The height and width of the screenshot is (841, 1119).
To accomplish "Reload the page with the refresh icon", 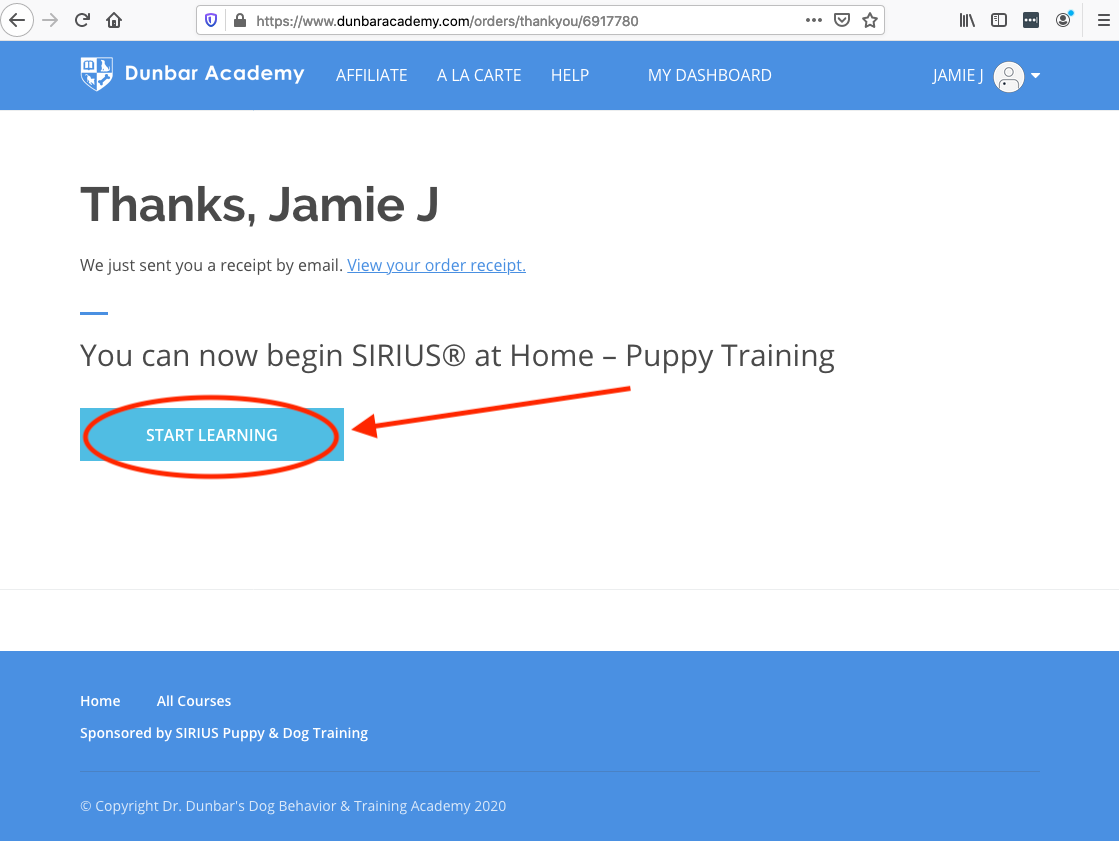I will [x=82, y=20].
